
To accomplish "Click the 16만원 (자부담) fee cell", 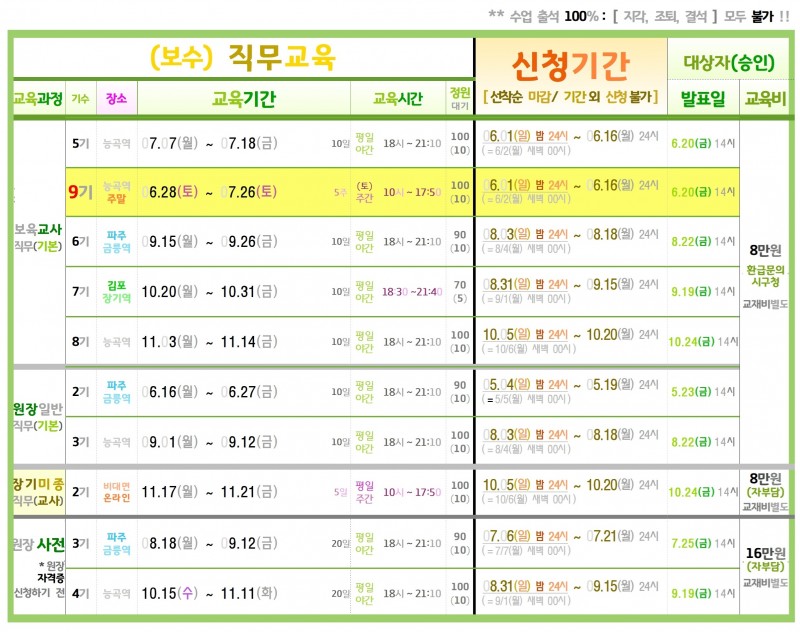I will 764,560.
